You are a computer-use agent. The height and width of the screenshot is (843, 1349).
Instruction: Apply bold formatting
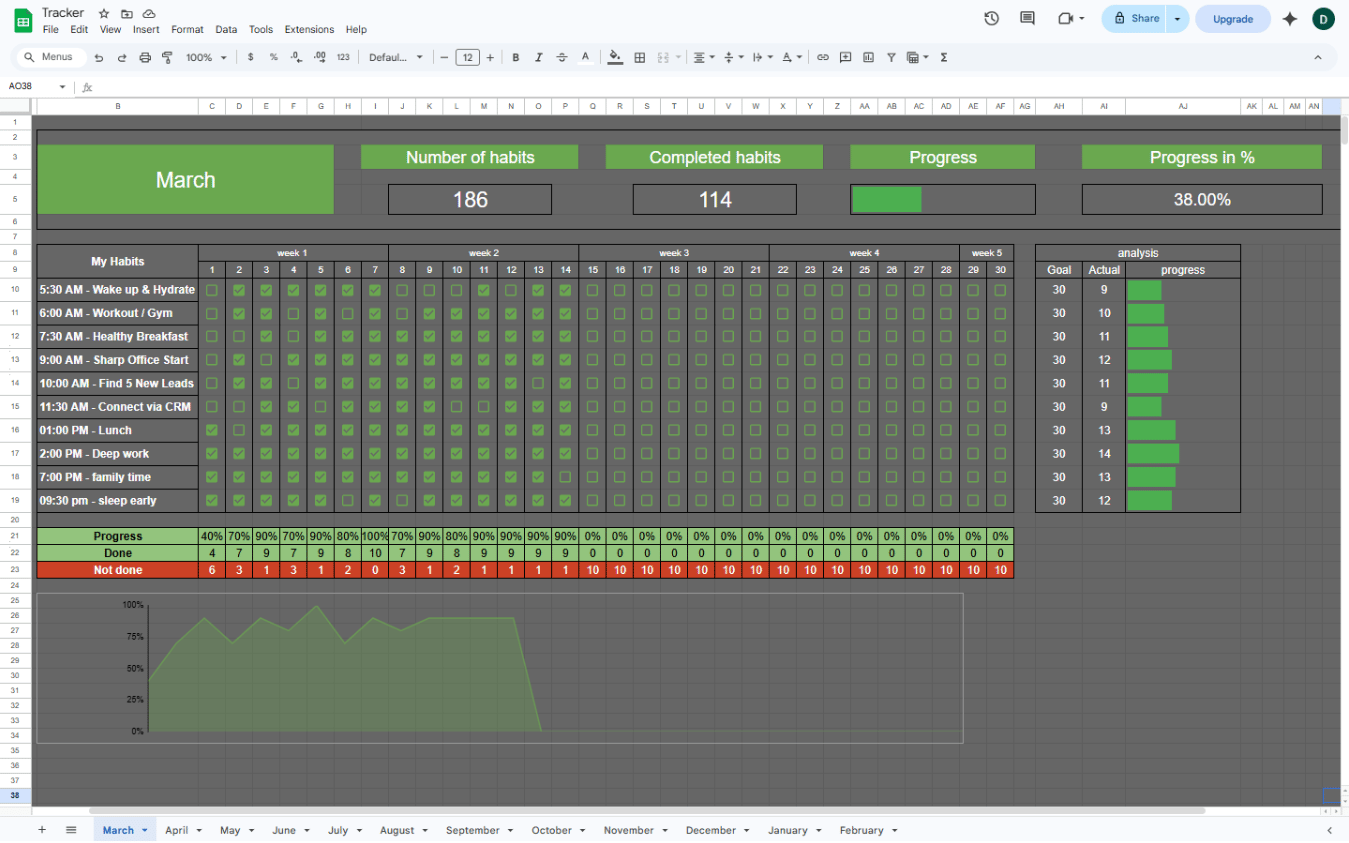[516, 58]
